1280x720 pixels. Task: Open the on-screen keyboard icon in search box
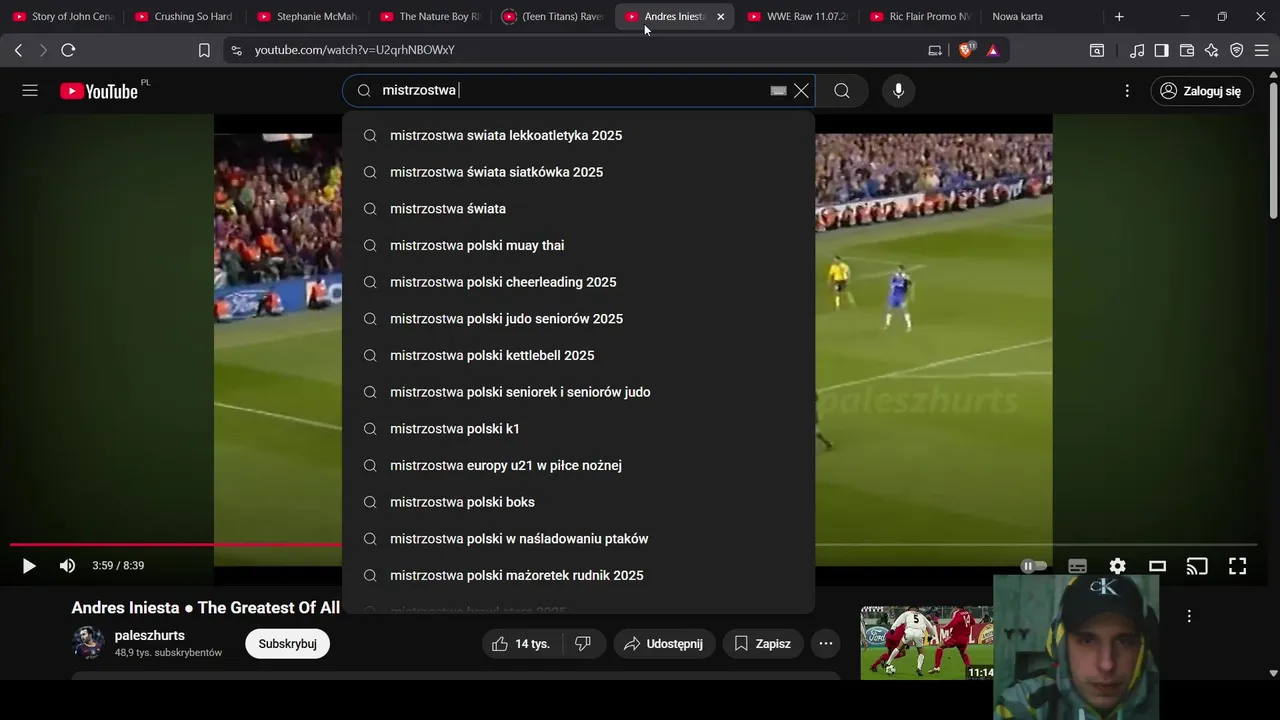pos(778,91)
